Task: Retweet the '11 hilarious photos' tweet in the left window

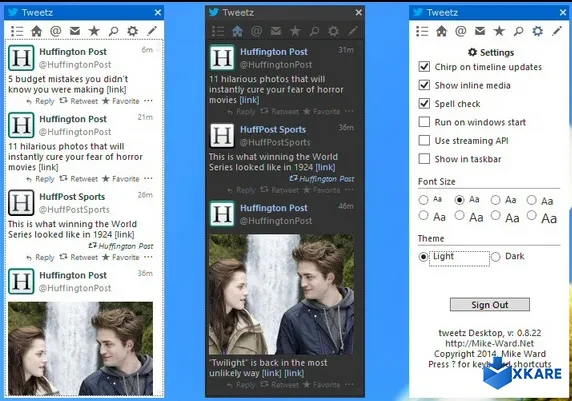Action: (79, 179)
